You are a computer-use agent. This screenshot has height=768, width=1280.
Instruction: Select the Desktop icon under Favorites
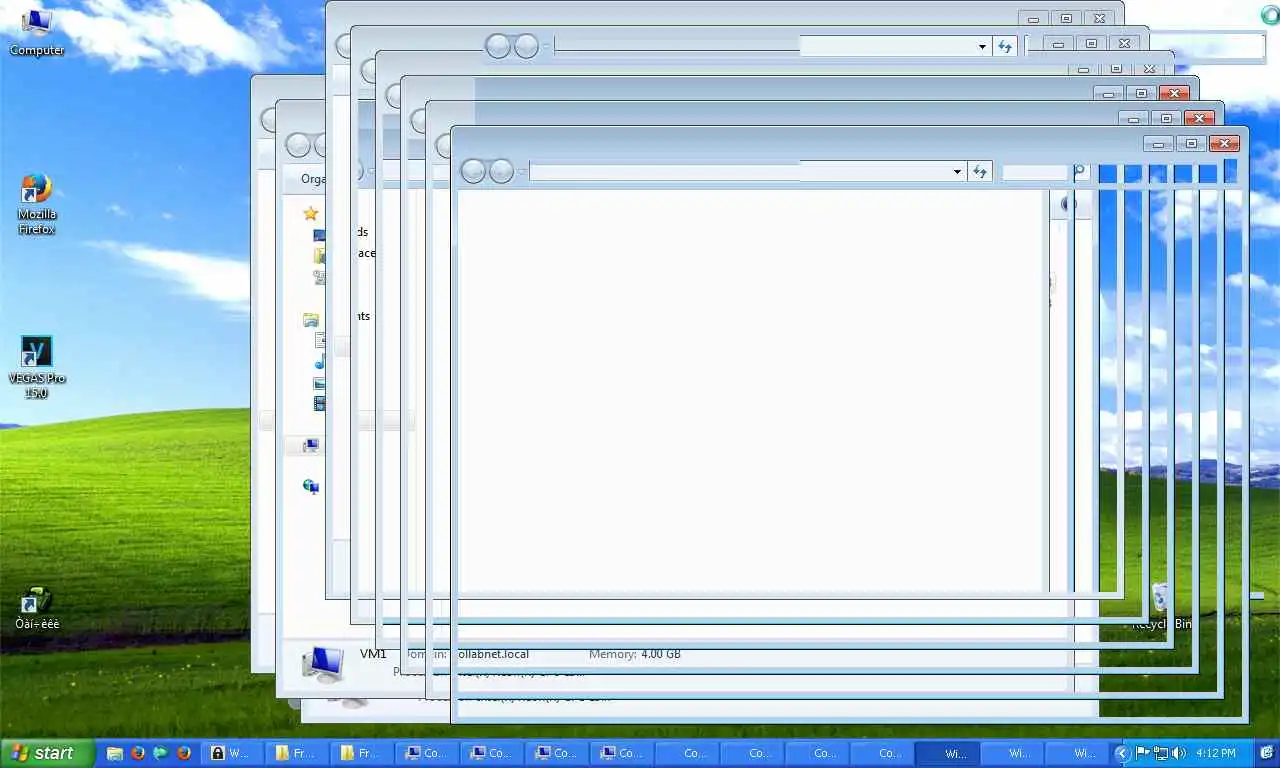tap(319, 236)
